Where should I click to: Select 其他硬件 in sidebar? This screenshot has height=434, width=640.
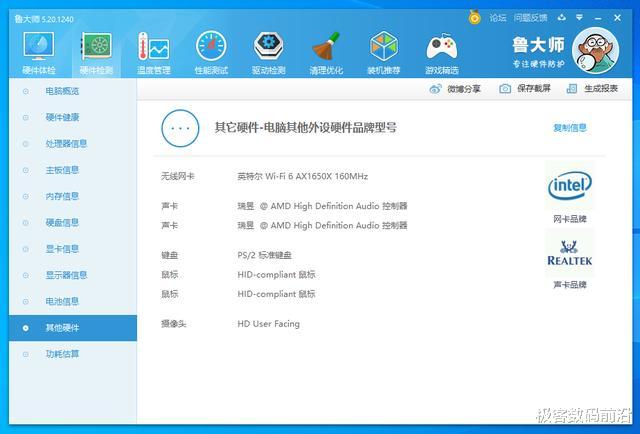coord(73,328)
